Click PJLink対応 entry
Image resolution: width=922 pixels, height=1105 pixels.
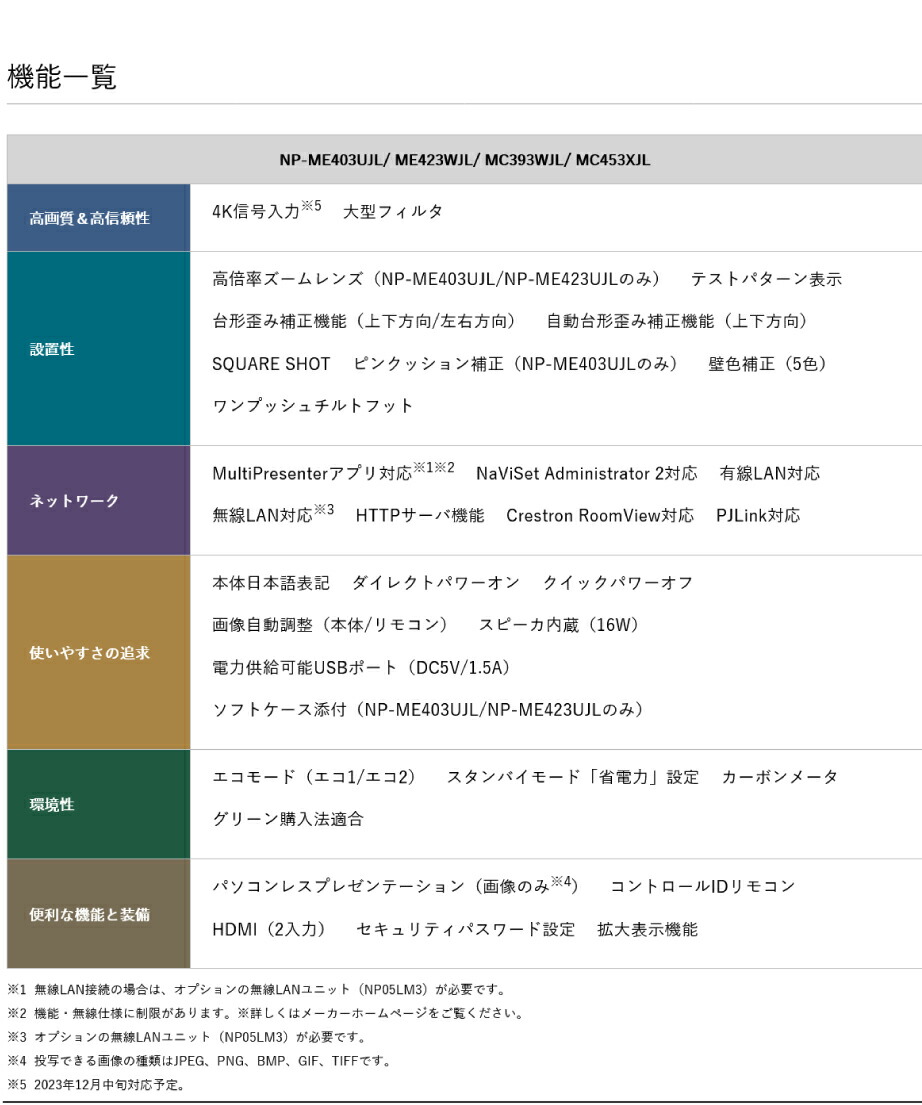click(x=758, y=515)
